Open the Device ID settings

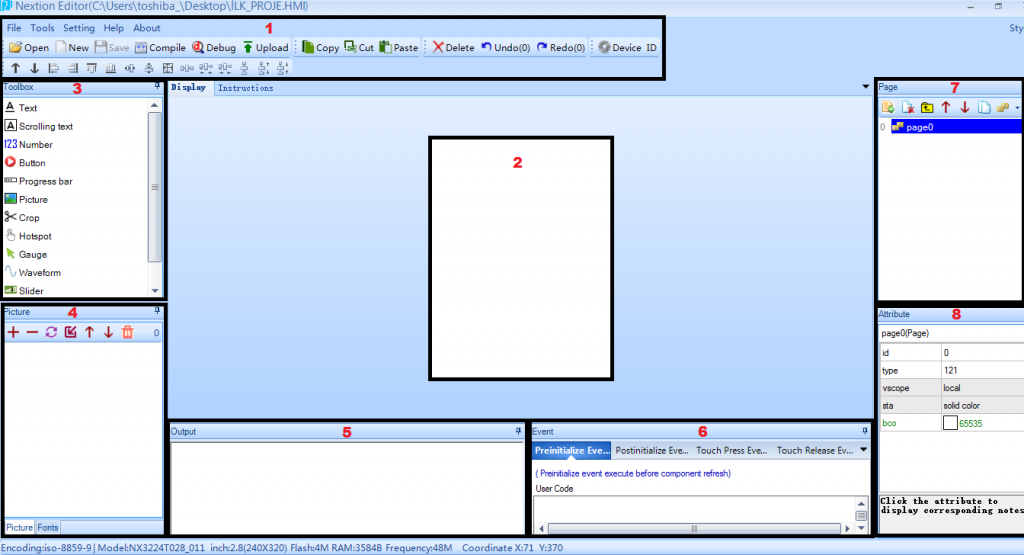pyautogui.click(x=626, y=47)
